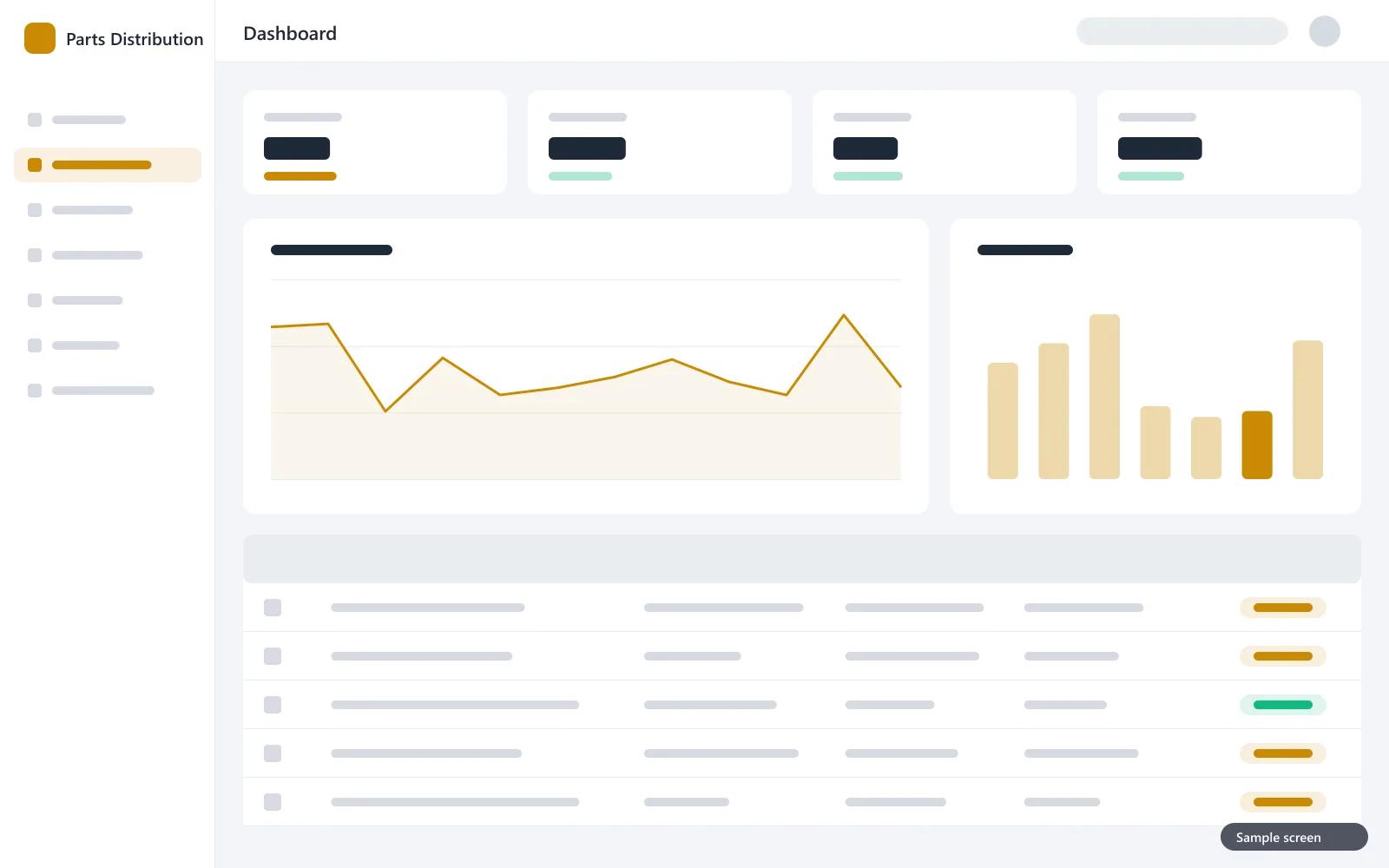Open the round user avatar in the header

1325,31
